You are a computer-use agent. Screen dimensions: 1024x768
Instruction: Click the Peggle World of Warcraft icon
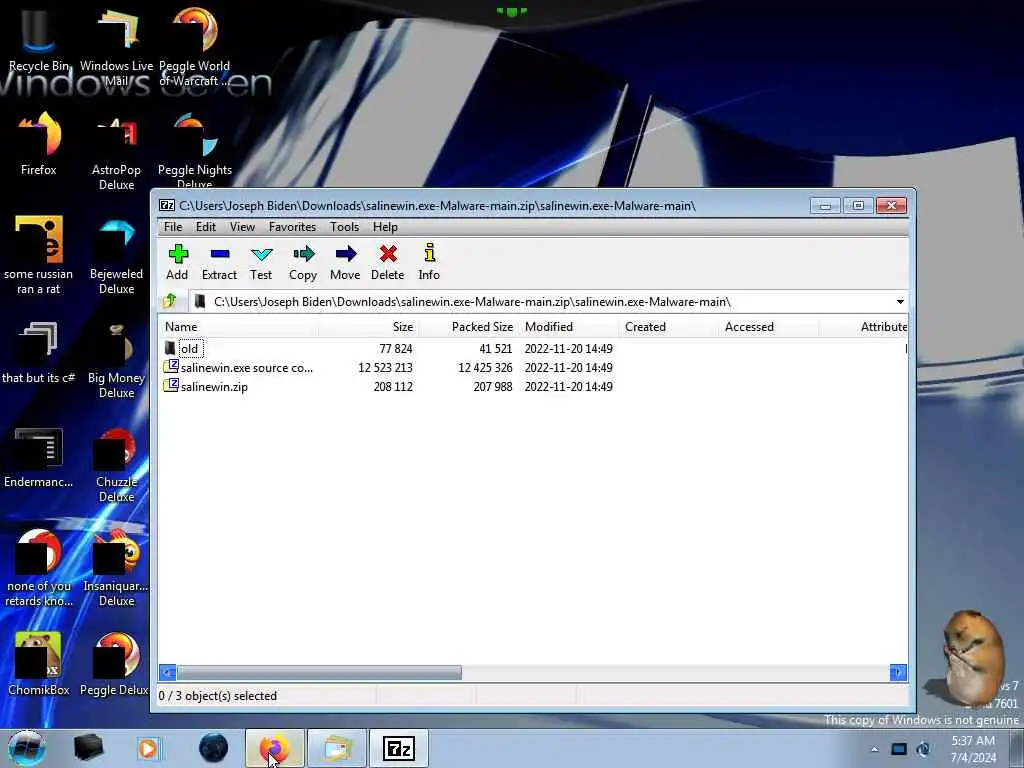(x=195, y=47)
